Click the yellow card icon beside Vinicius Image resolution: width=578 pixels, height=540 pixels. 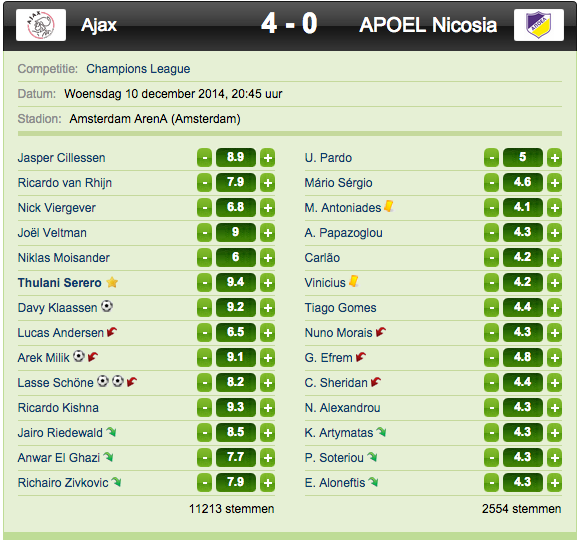[353, 281]
